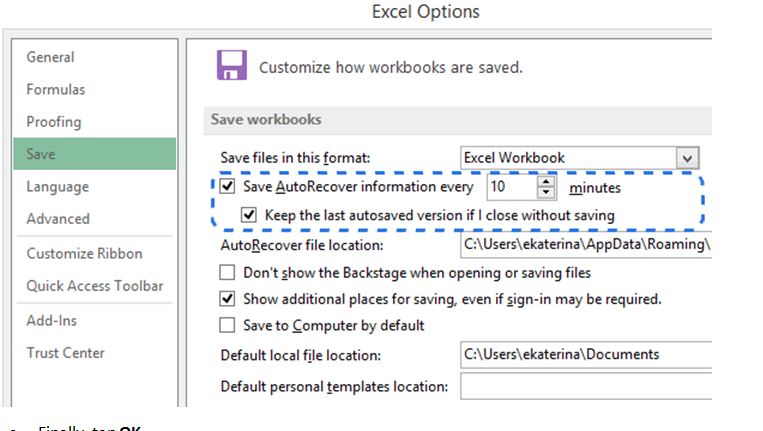763x431 pixels.
Task: Go to the Advanced options category
Action: click(58, 219)
